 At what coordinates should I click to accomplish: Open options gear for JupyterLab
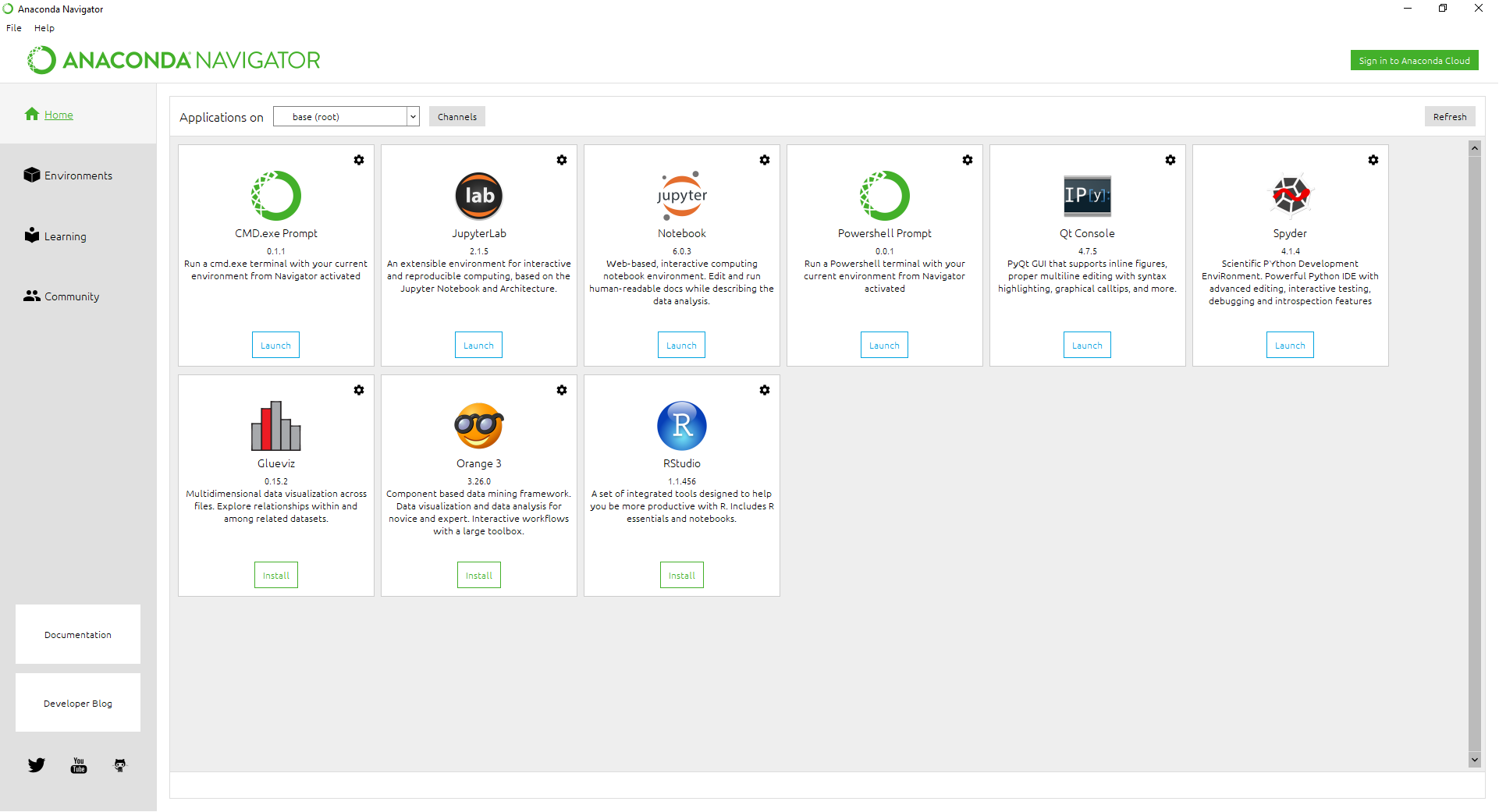tap(562, 160)
